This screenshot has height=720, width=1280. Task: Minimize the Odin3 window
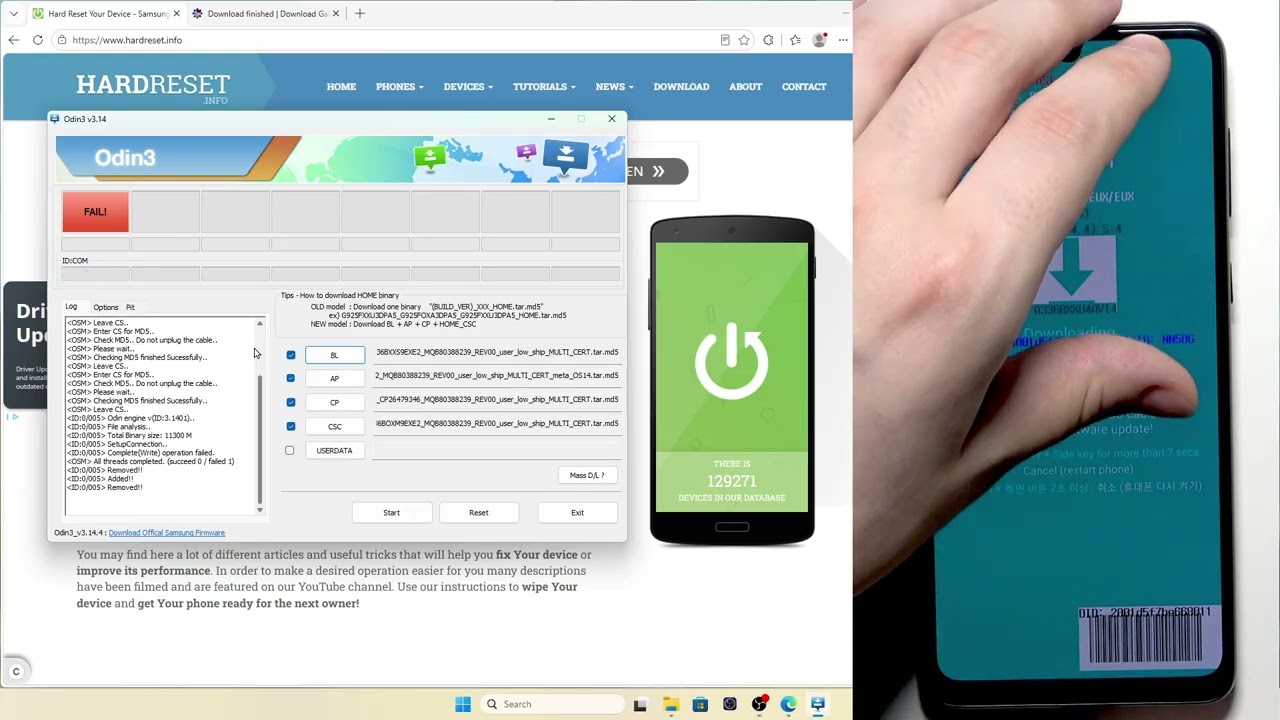click(x=551, y=119)
